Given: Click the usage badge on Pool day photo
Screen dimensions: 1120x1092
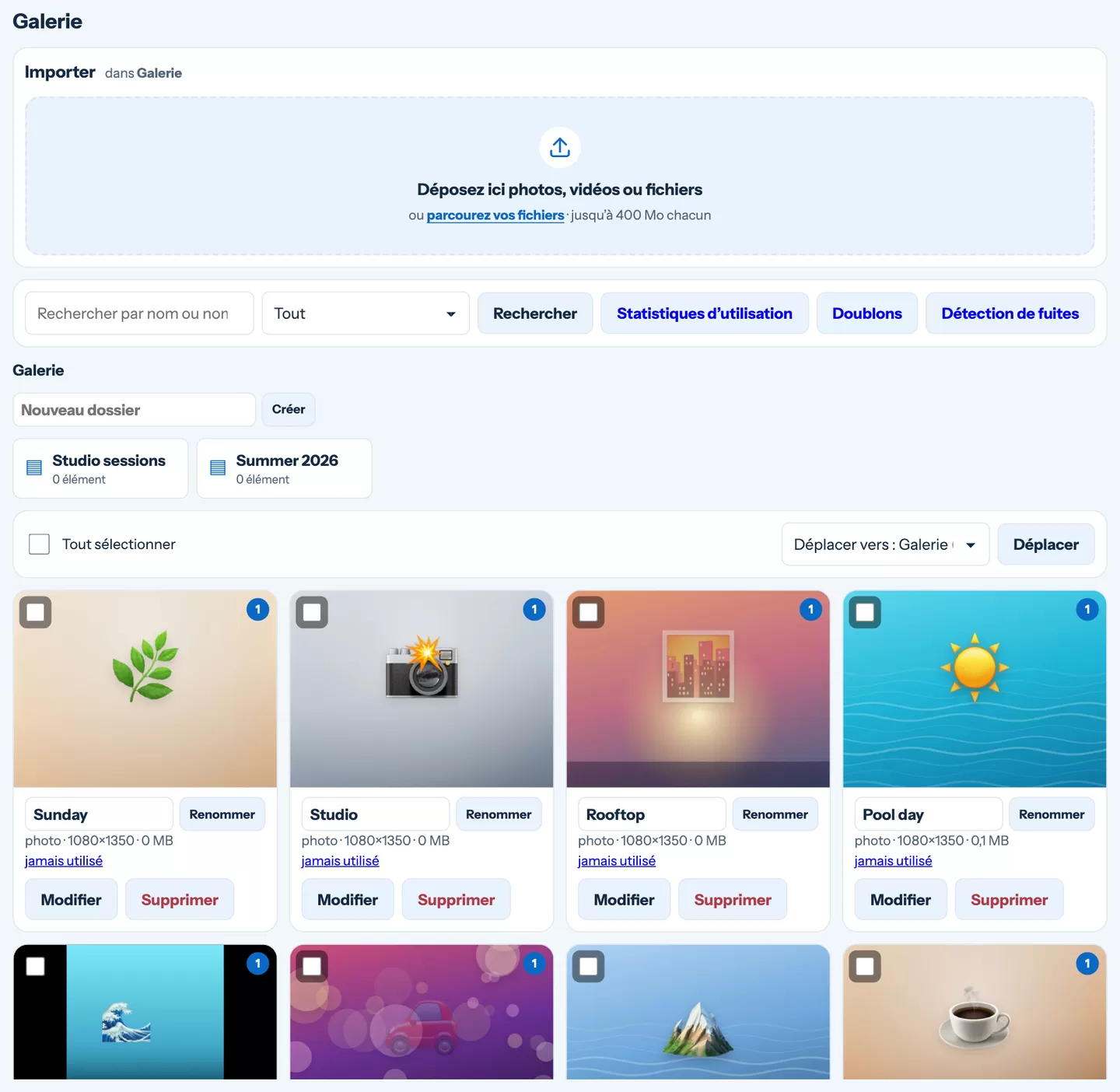Looking at the screenshot, I should click(x=1087, y=610).
